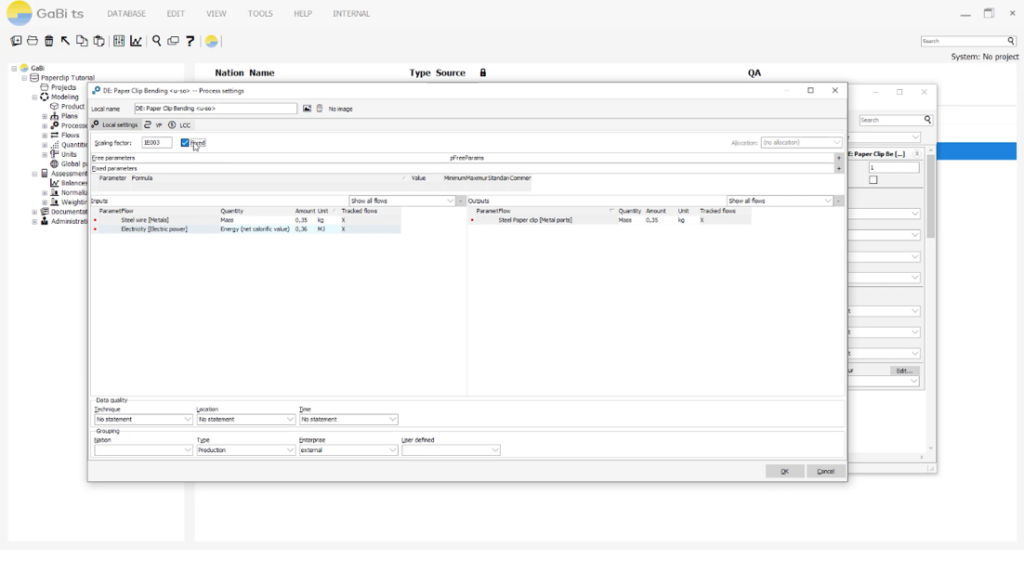Click the delete image trash icon
This screenshot has height=572, width=1024.
[319, 108]
